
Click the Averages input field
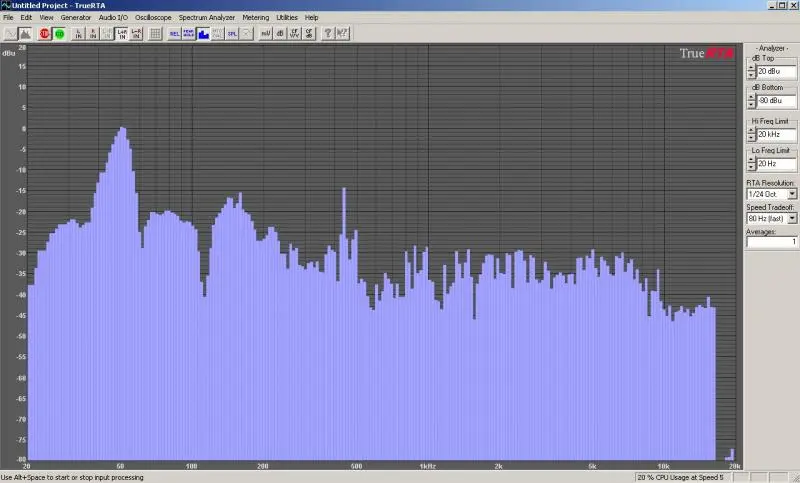click(x=771, y=241)
